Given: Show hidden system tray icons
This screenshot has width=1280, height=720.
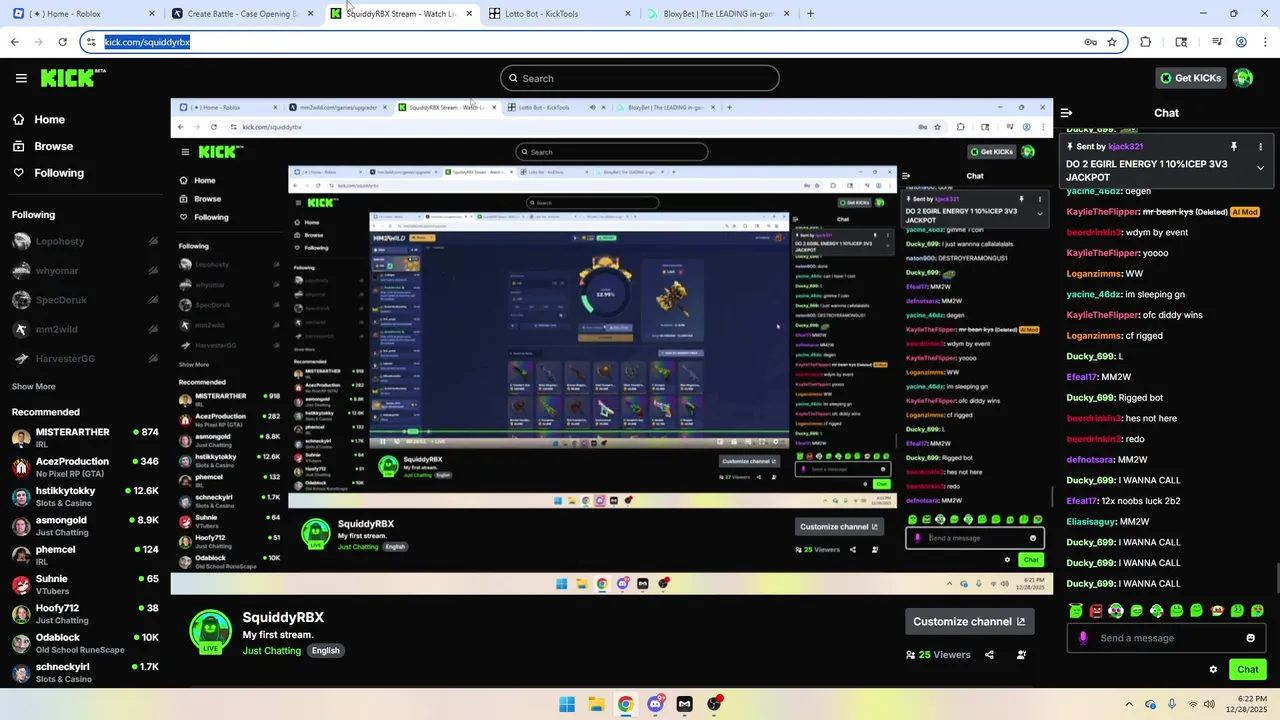Looking at the screenshot, I should pos(1129,704).
